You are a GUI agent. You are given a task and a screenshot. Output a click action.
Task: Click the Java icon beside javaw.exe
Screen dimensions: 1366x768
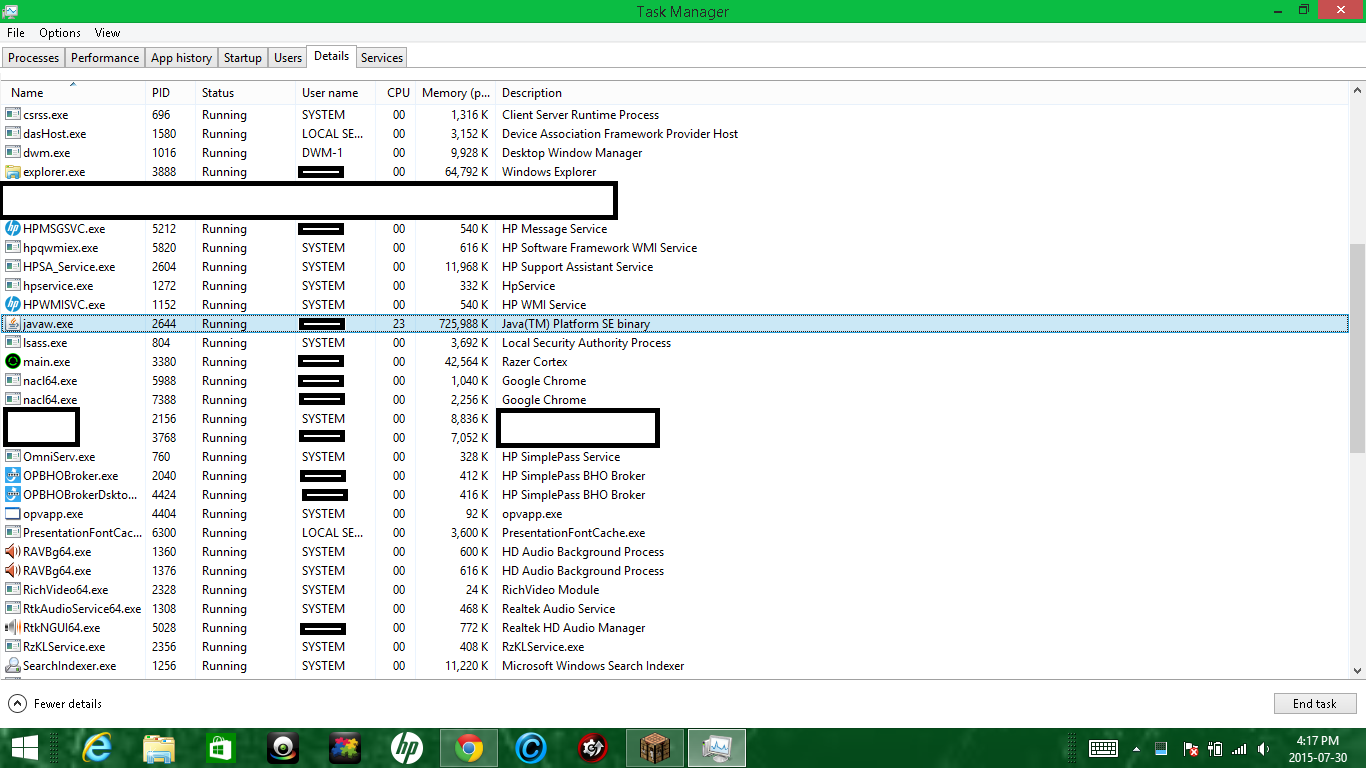[x=13, y=324]
